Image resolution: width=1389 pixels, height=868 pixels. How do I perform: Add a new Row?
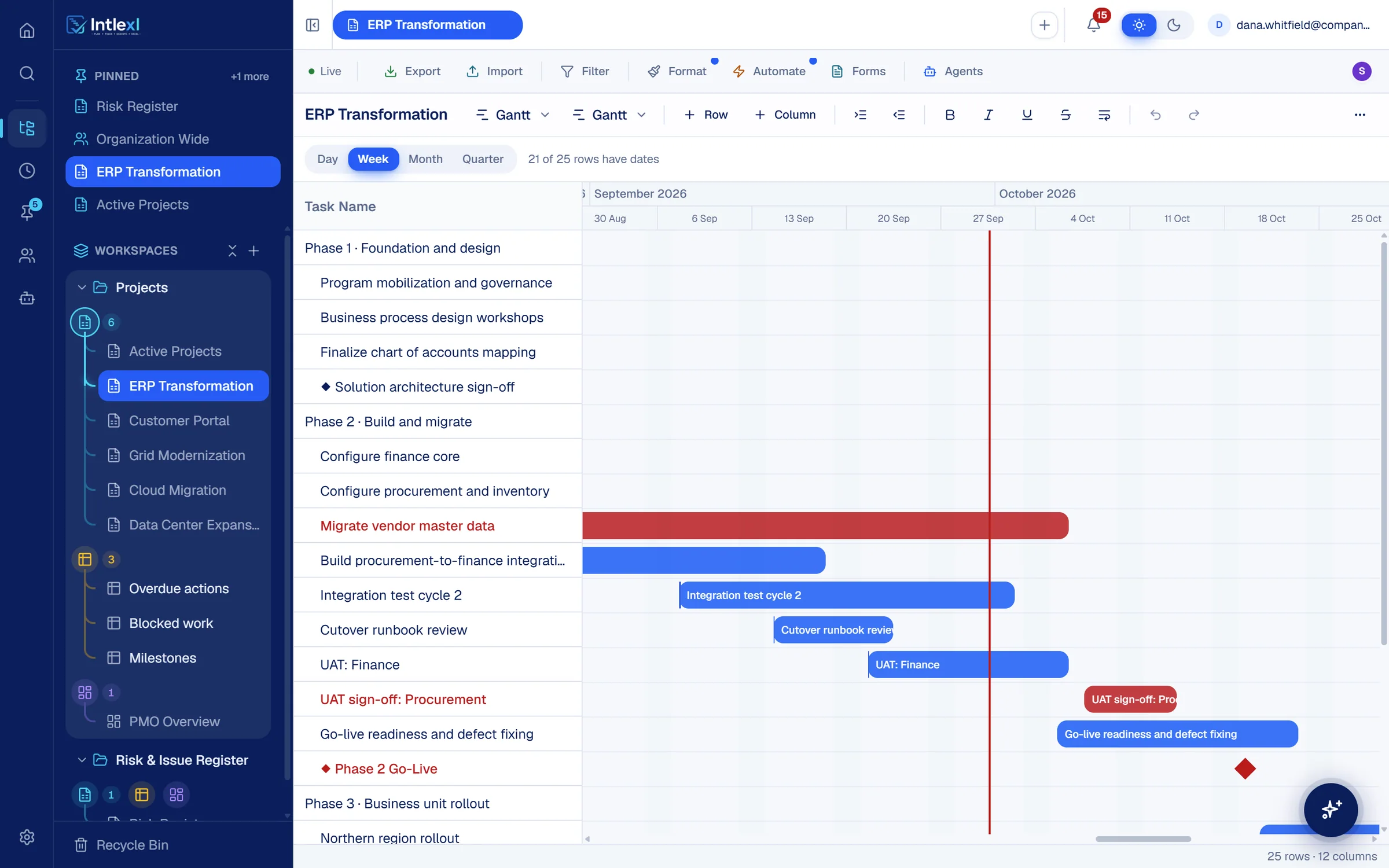(x=705, y=115)
